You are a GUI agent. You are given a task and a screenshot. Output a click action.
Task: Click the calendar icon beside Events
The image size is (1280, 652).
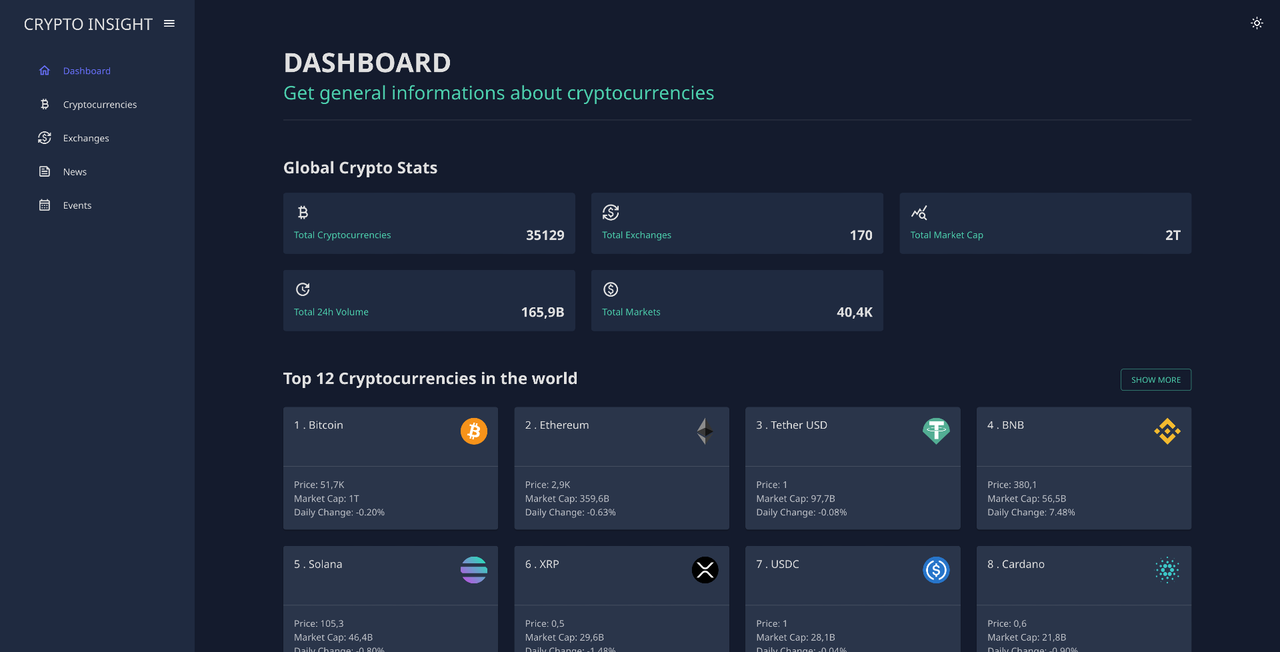tap(44, 205)
